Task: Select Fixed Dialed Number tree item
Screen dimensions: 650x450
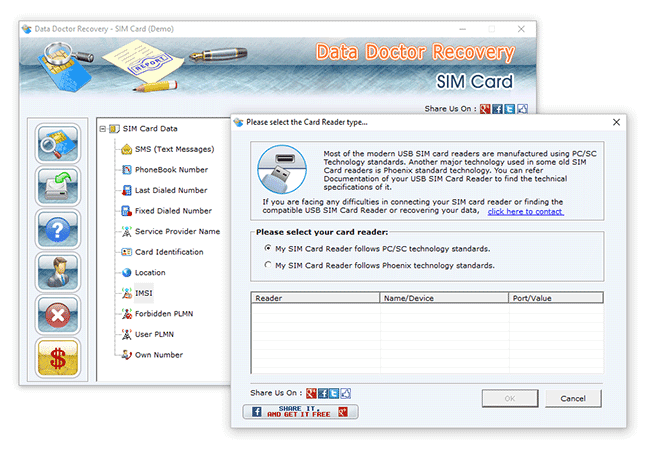Action: (x=173, y=211)
